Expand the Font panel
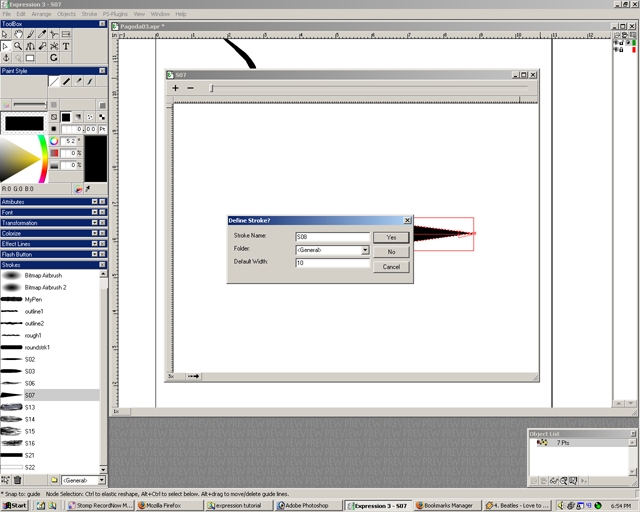The image size is (640, 512). 95,212
